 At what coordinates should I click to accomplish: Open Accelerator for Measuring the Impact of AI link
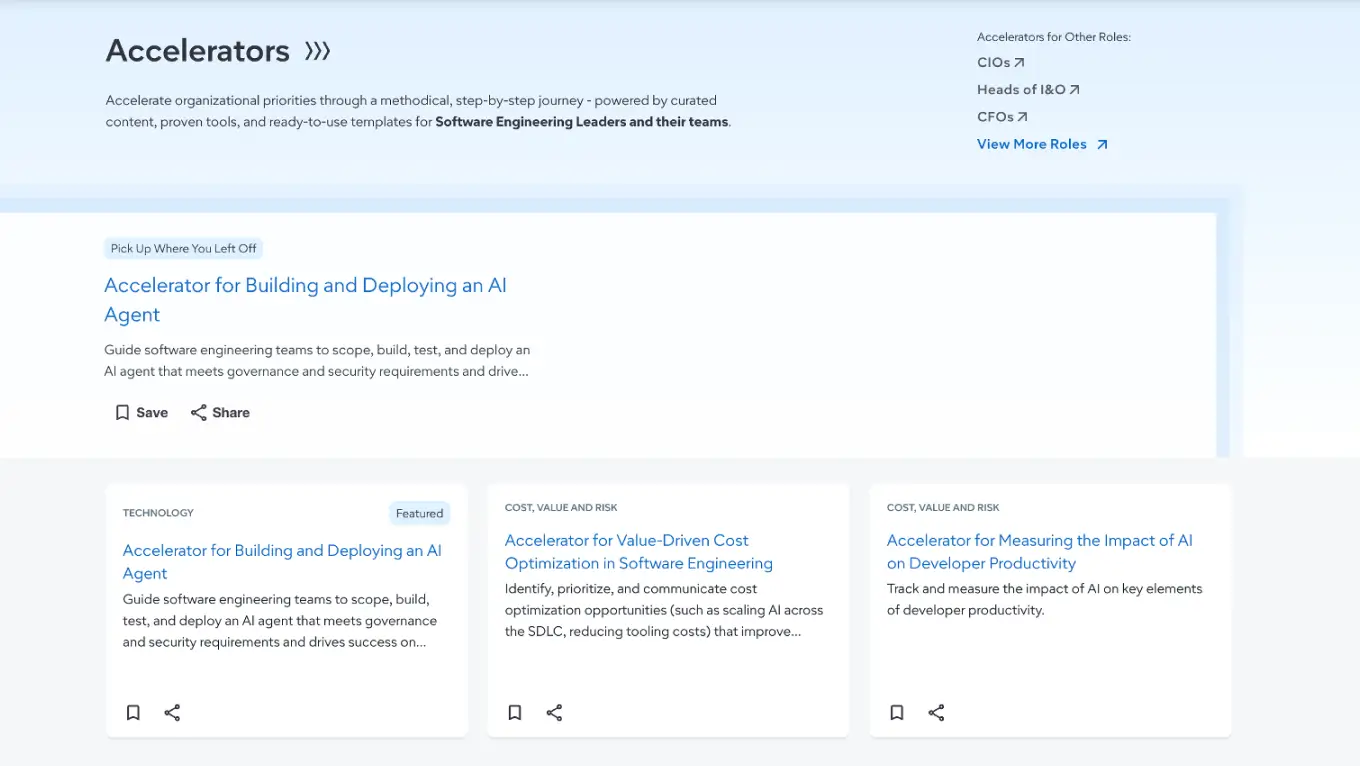pyautogui.click(x=1040, y=552)
